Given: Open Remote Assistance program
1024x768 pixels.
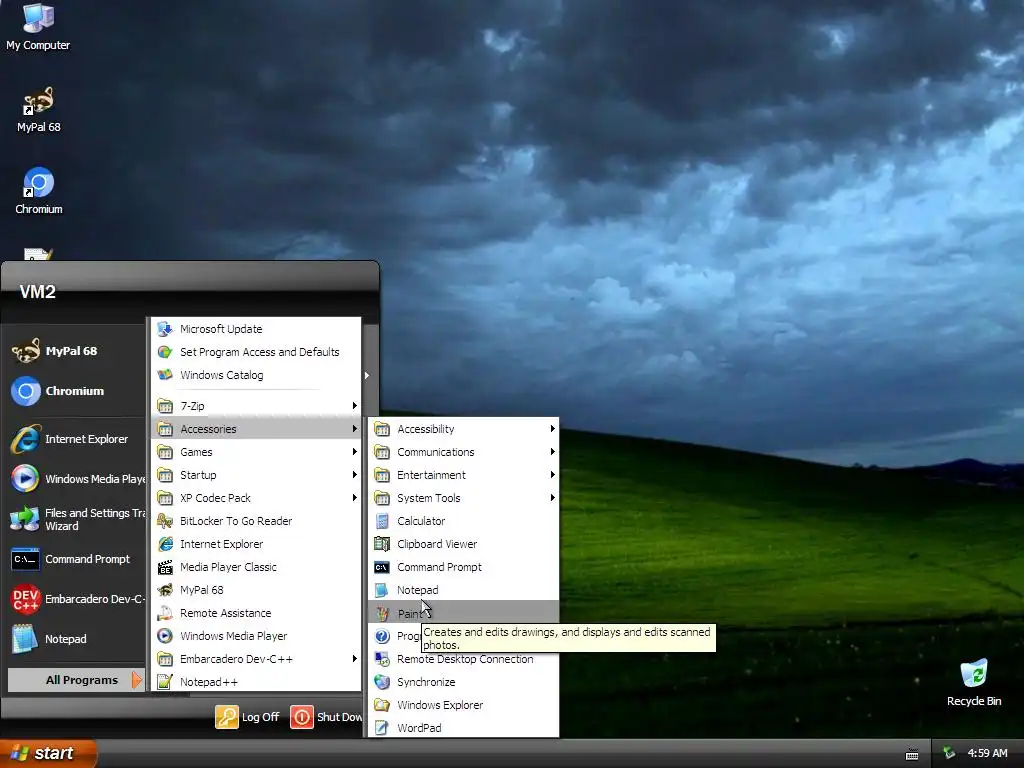Looking at the screenshot, I should (x=256, y=613).
